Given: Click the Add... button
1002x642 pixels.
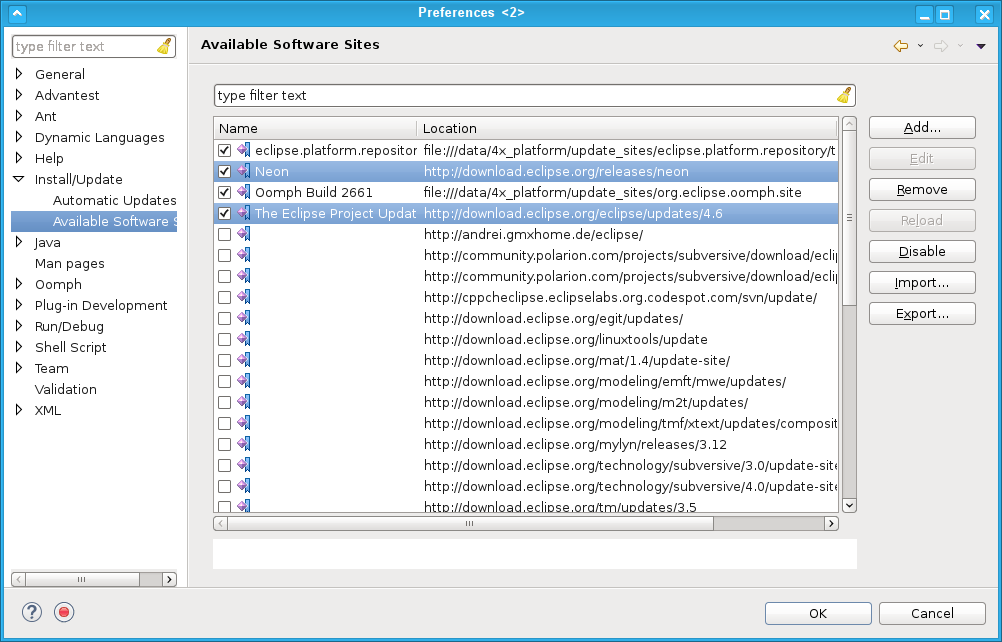Looking at the screenshot, I should (x=922, y=128).
